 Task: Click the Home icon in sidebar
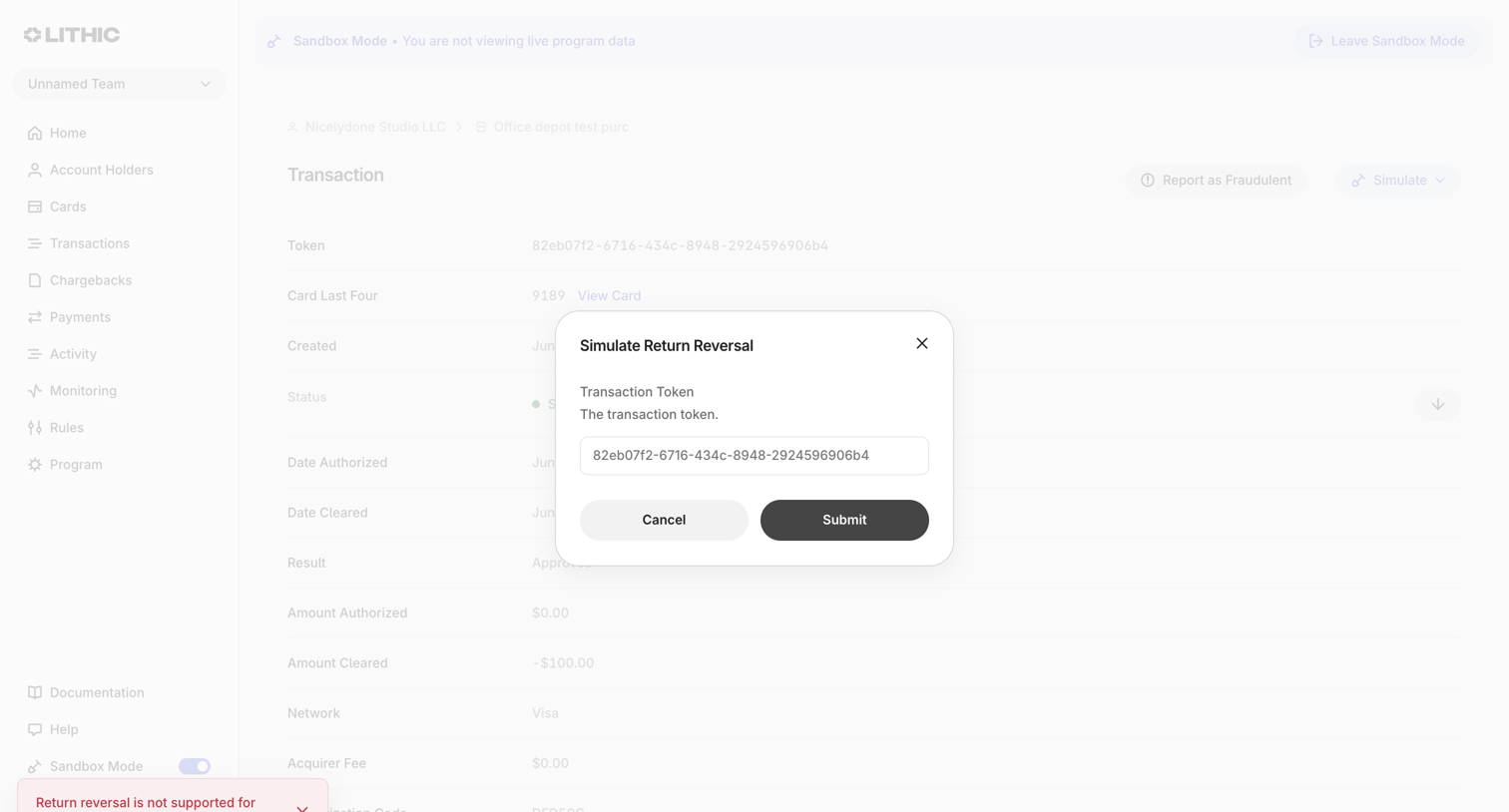(x=35, y=133)
